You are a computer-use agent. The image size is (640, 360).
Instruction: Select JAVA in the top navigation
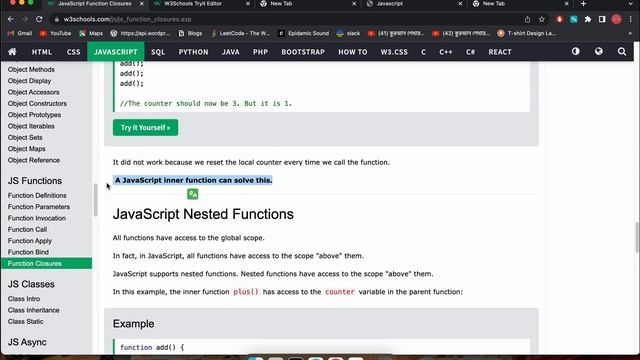click(x=231, y=52)
